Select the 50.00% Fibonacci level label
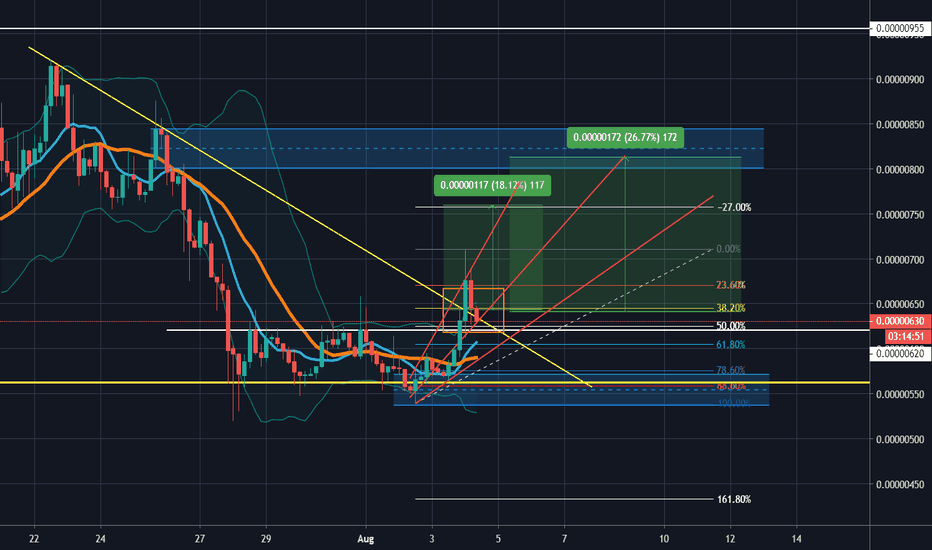The image size is (932, 550). click(x=731, y=326)
